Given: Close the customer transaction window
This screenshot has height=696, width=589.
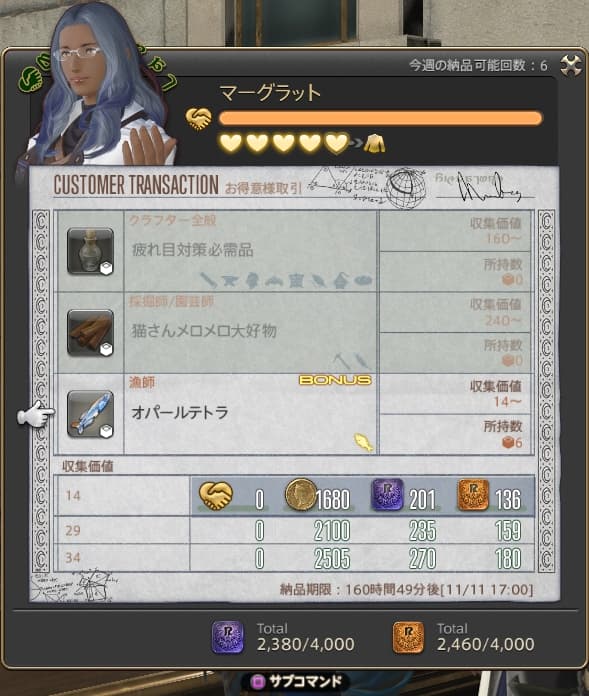Looking at the screenshot, I should tap(570, 67).
